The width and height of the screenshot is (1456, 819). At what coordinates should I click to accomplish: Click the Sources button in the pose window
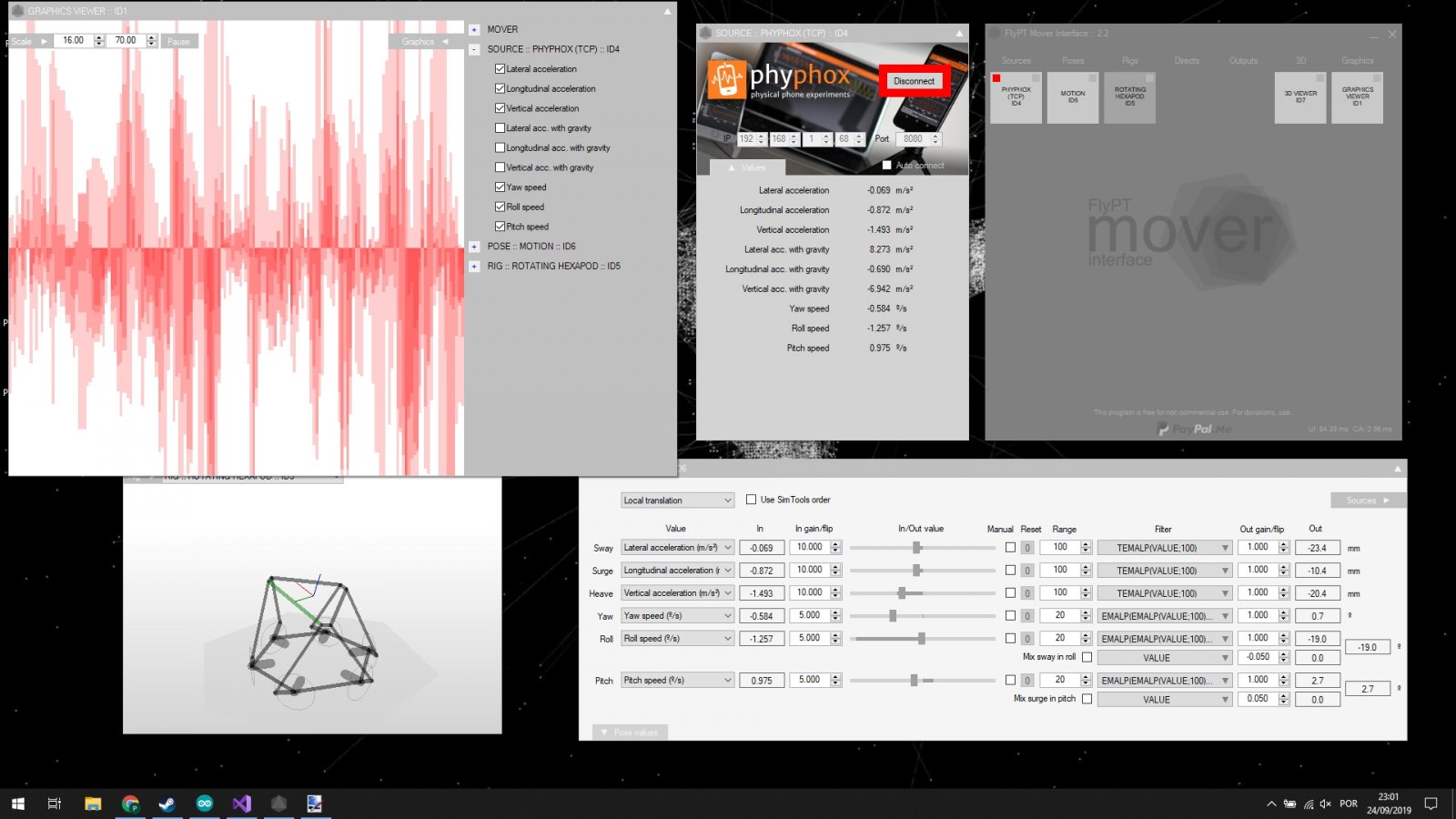pos(1368,500)
